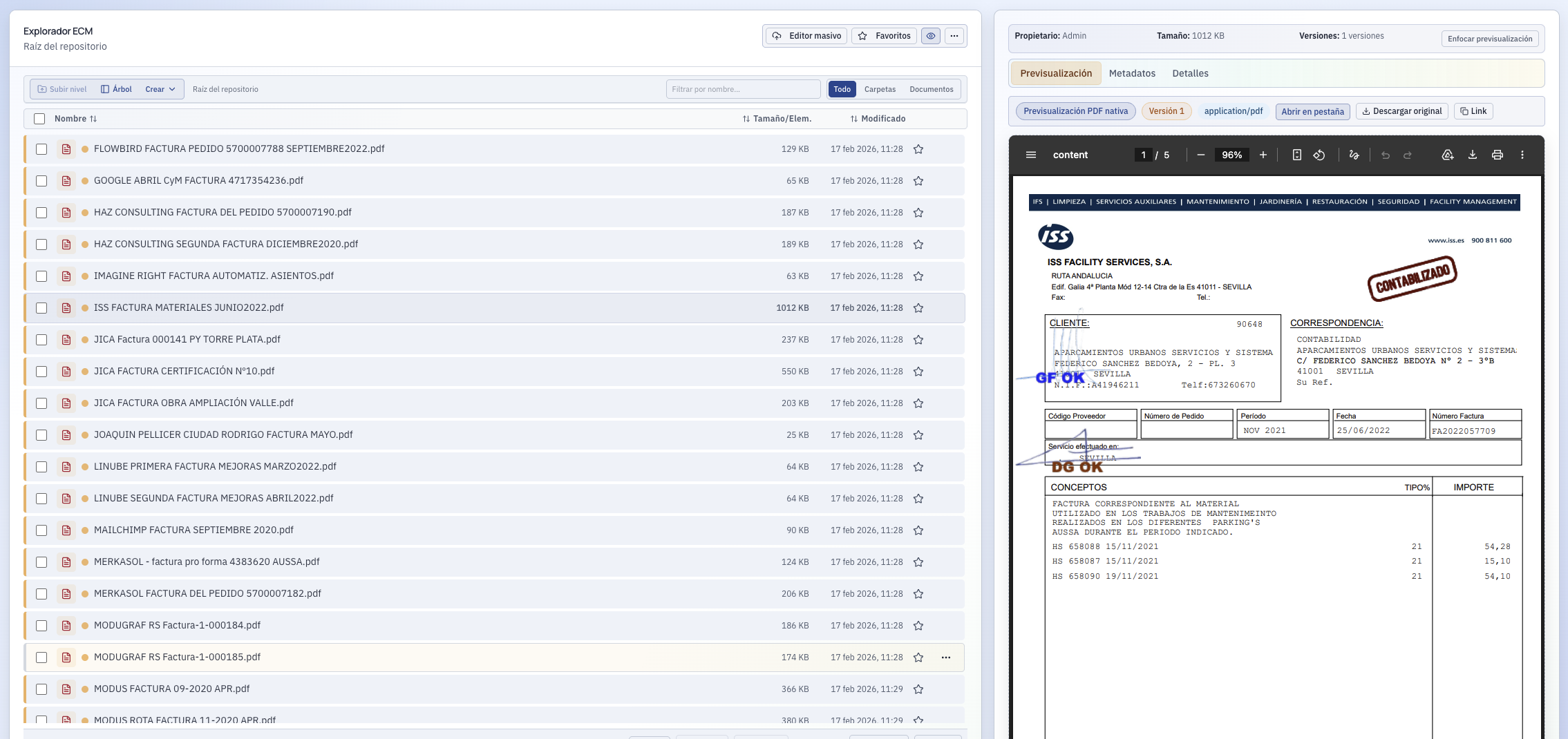Click the fit-to-page icon
Image resolution: width=1568 pixels, height=739 pixels.
(x=1296, y=155)
